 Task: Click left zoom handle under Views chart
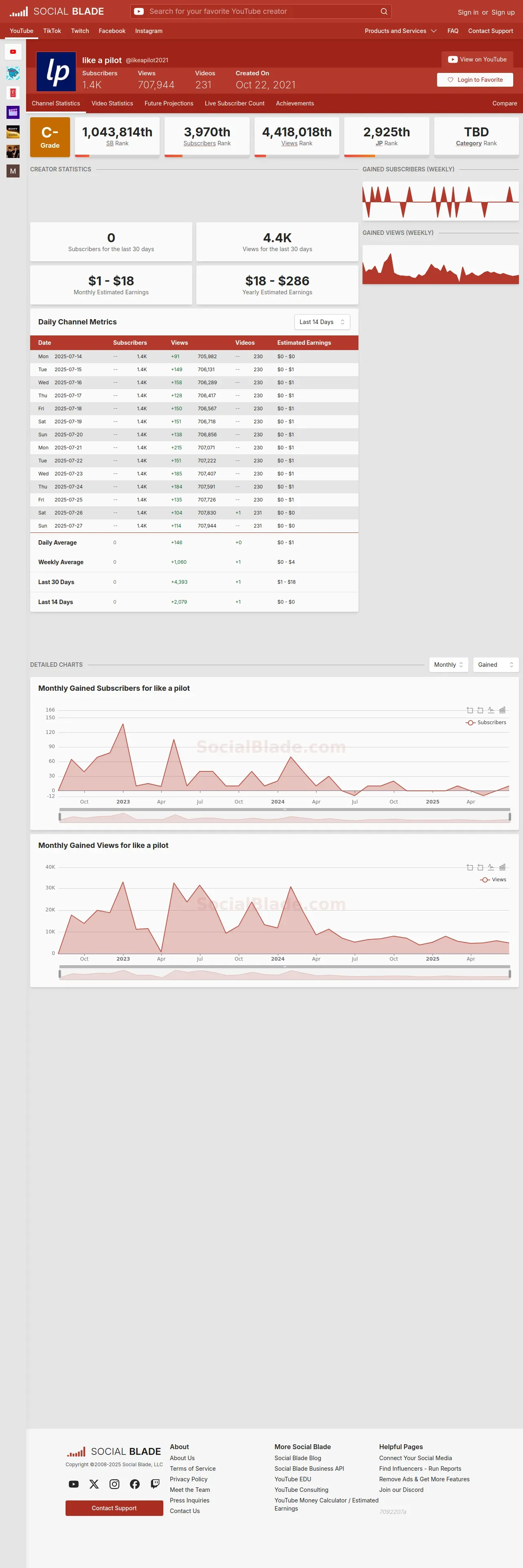[x=59, y=974]
